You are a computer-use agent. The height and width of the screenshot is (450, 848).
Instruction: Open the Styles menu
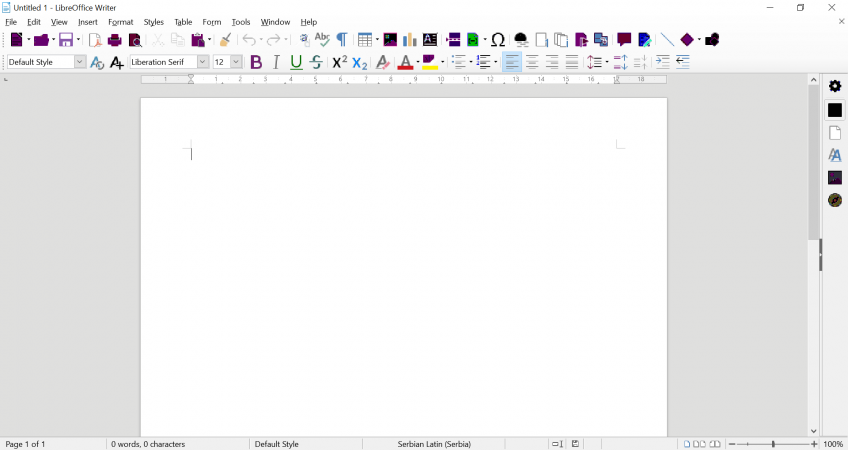pos(154,22)
